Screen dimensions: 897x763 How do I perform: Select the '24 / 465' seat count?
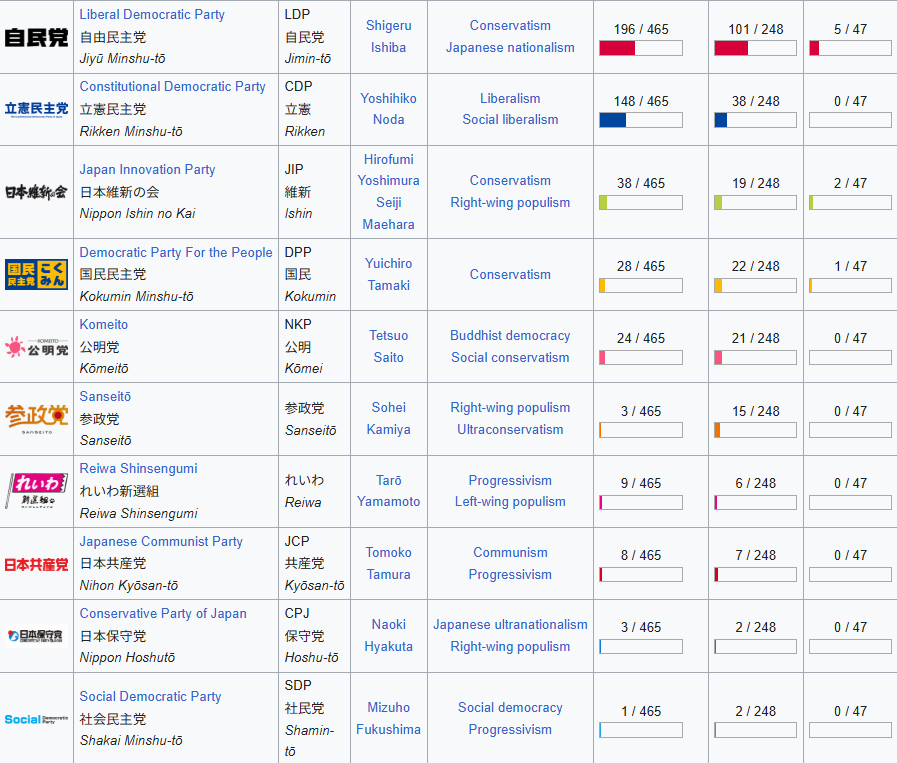coord(641,338)
